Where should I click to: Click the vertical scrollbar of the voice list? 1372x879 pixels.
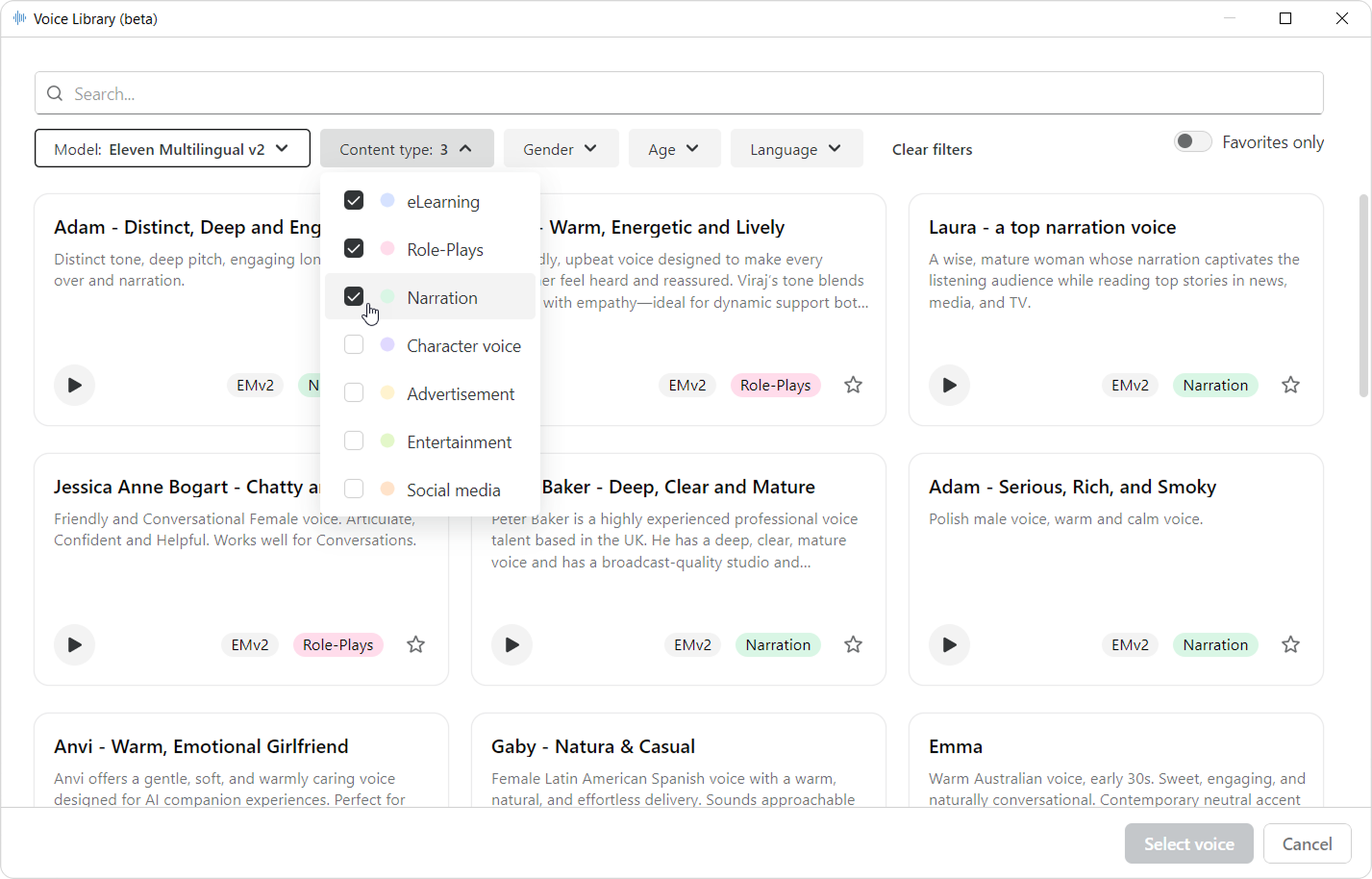pyautogui.click(x=1363, y=295)
